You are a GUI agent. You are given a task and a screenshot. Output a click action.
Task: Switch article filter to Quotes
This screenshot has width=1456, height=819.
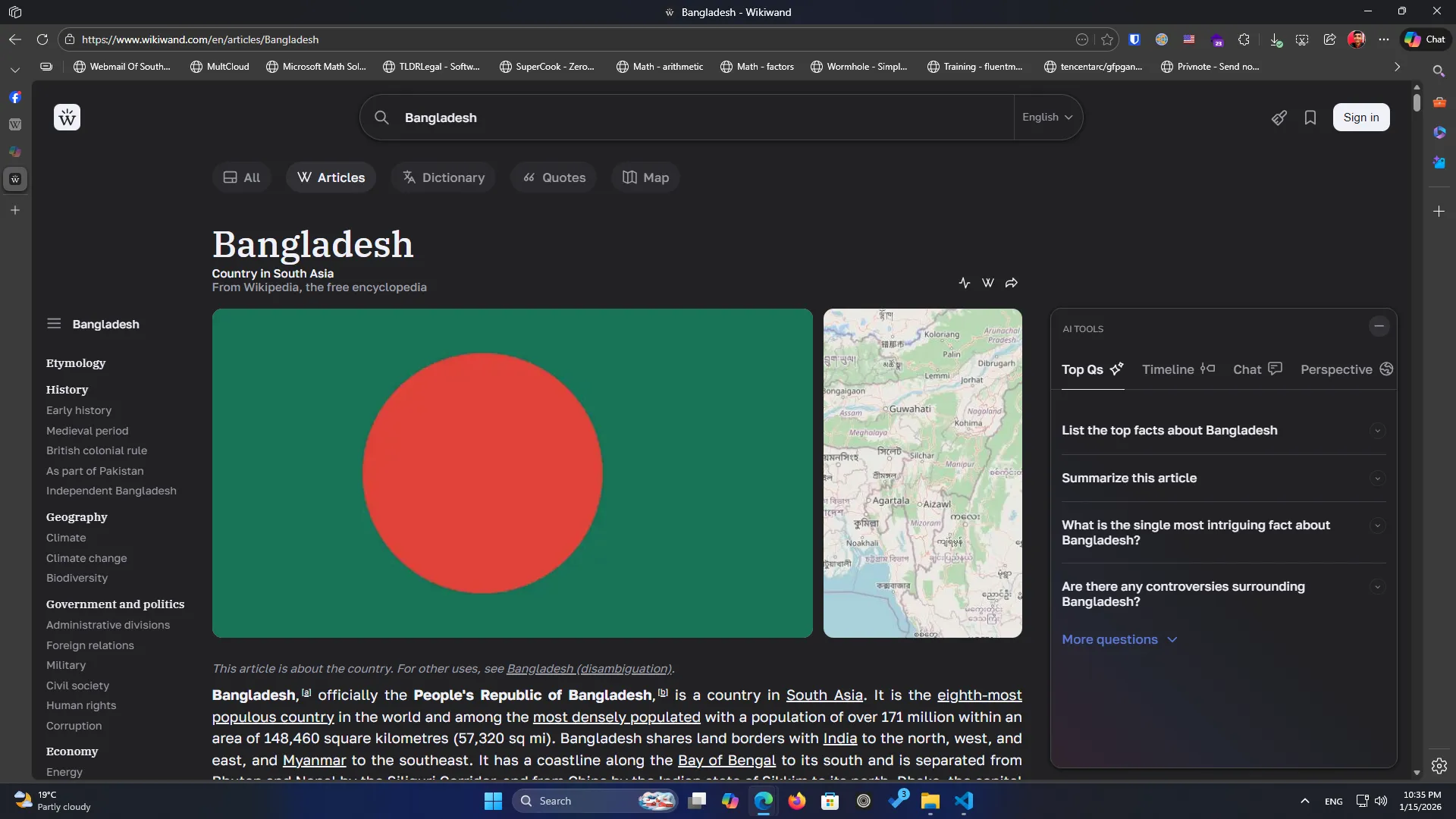pos(554,177)
